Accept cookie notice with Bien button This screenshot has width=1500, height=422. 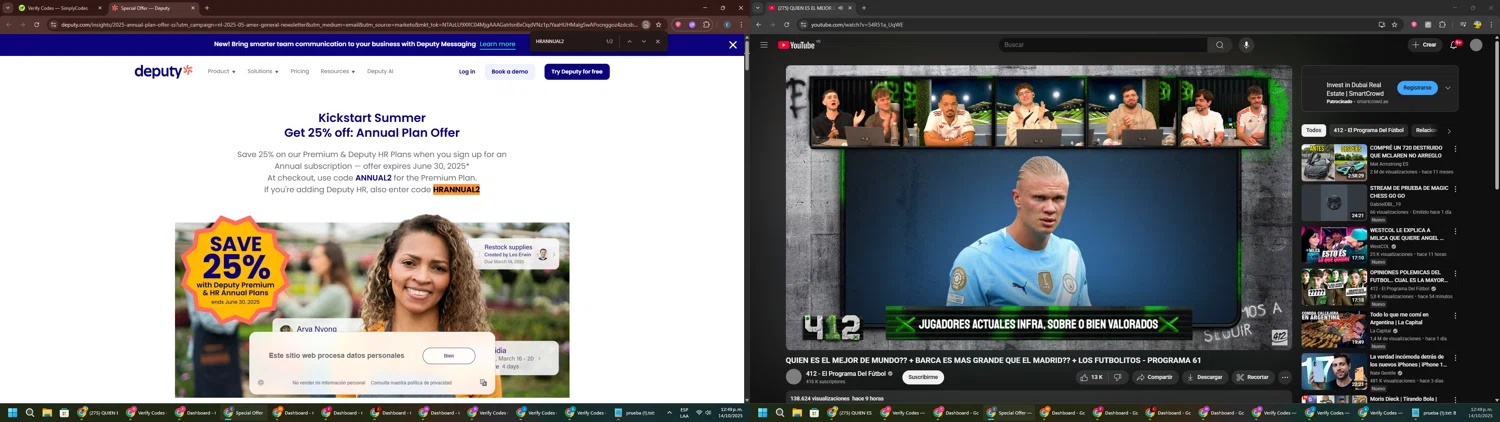tap(449, 356)
